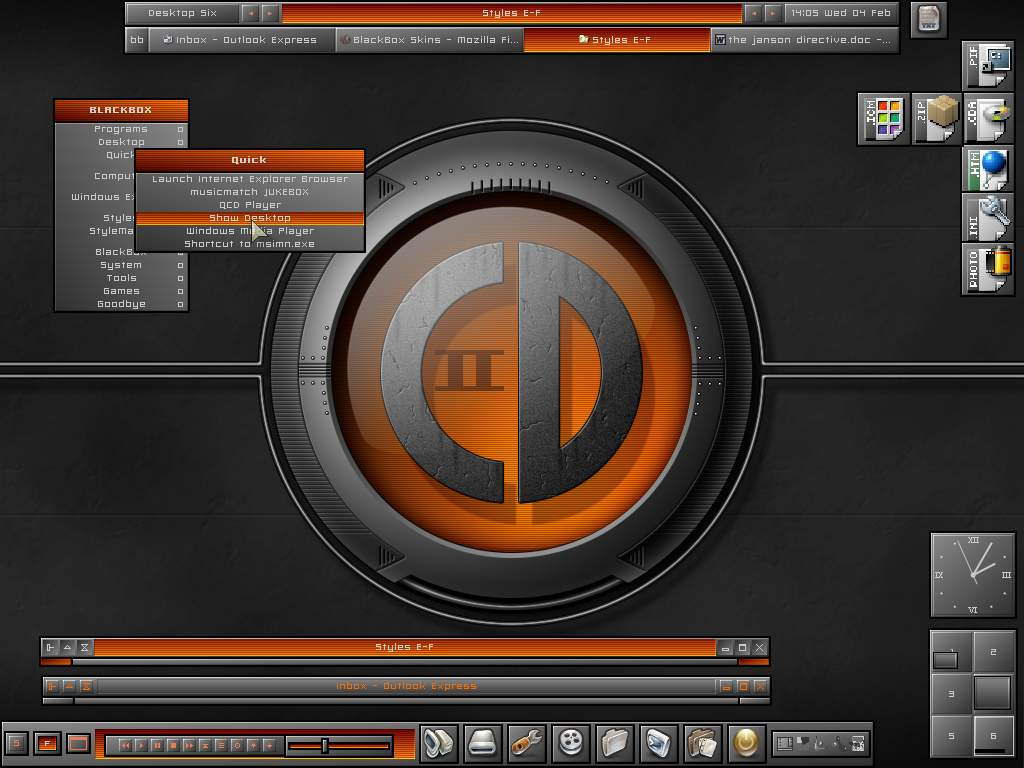Expand the System submenu
Image resolution: width=1024 pixels, height=768 pixels.
click(121, 265)
